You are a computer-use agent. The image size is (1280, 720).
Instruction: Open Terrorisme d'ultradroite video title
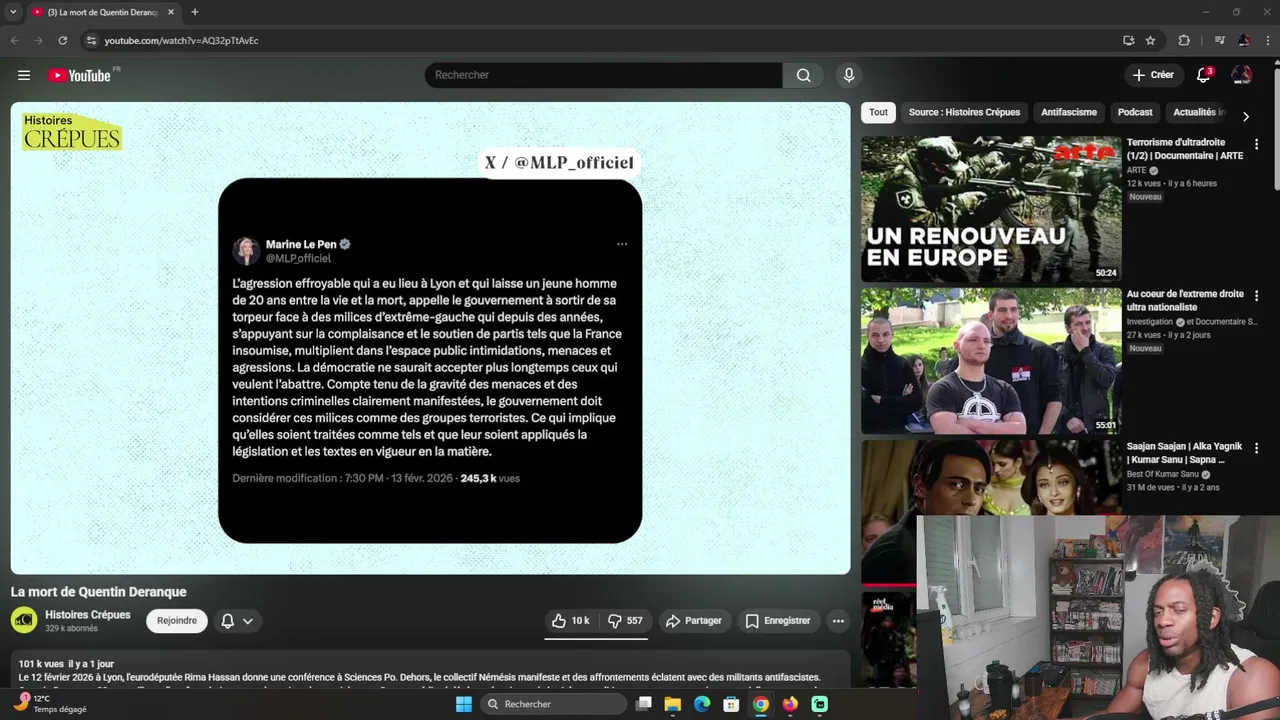point(1185,149)
